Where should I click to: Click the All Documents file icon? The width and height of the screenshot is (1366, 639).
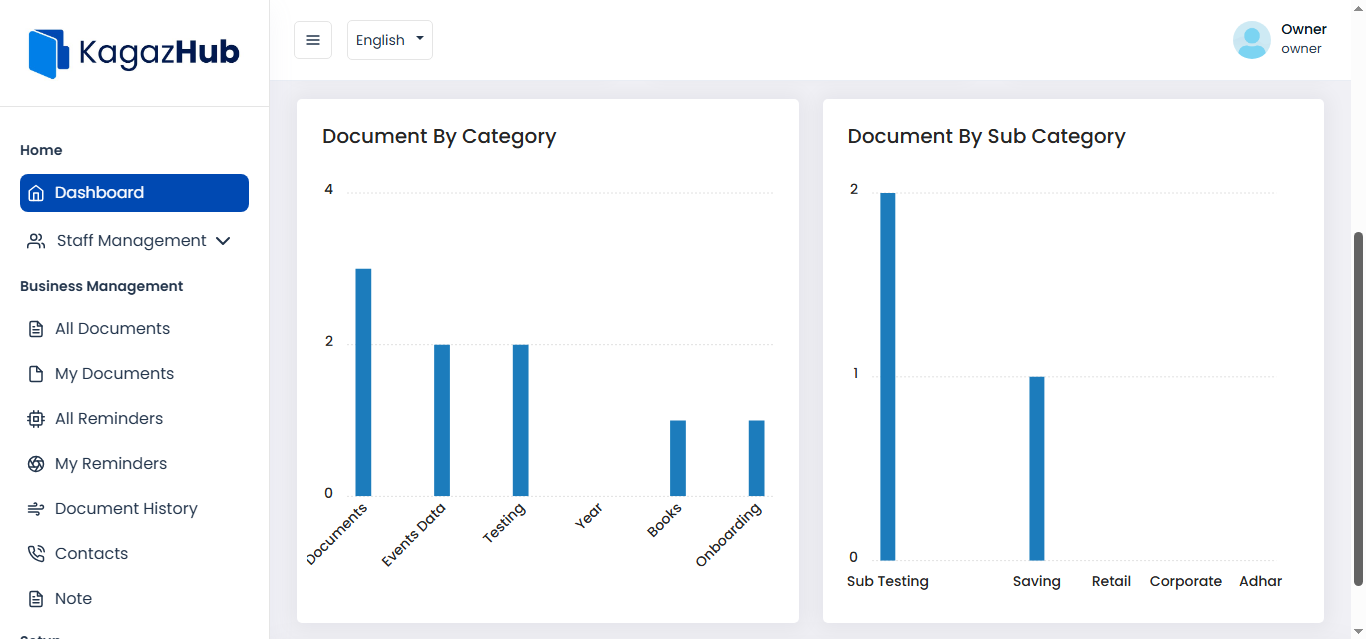click(x=36, y=329)
